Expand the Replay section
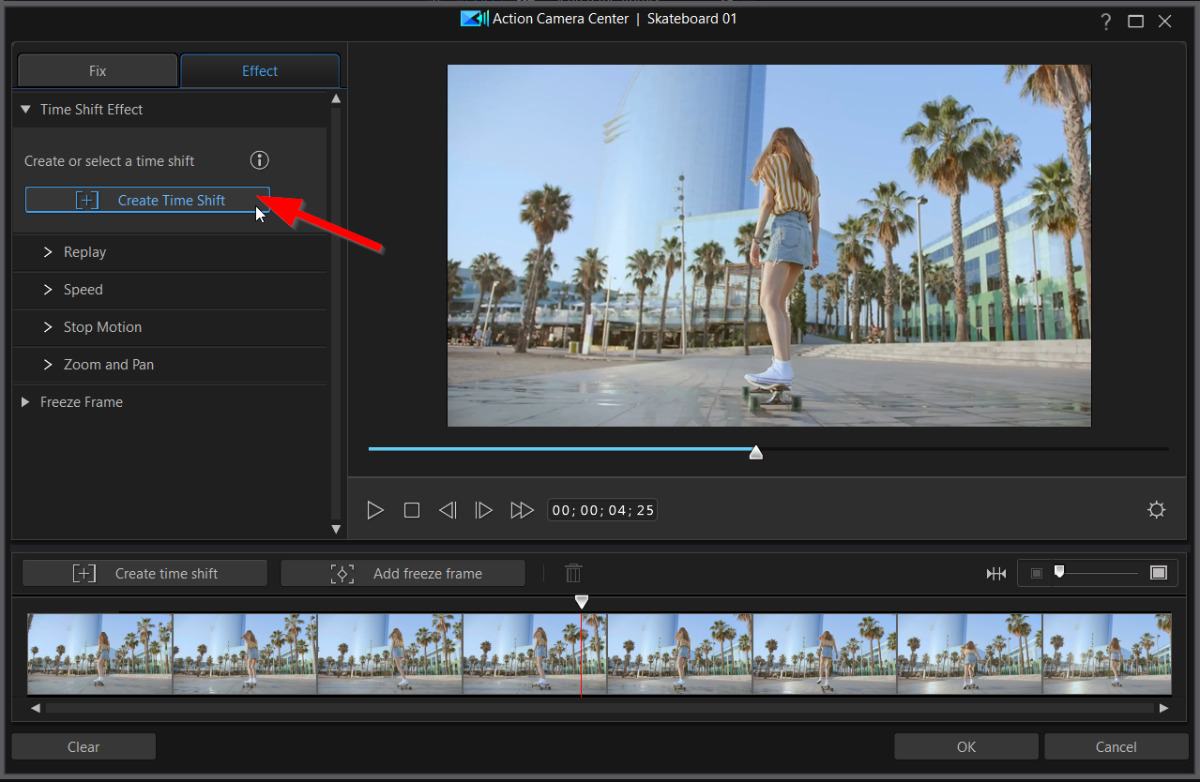 84,252
